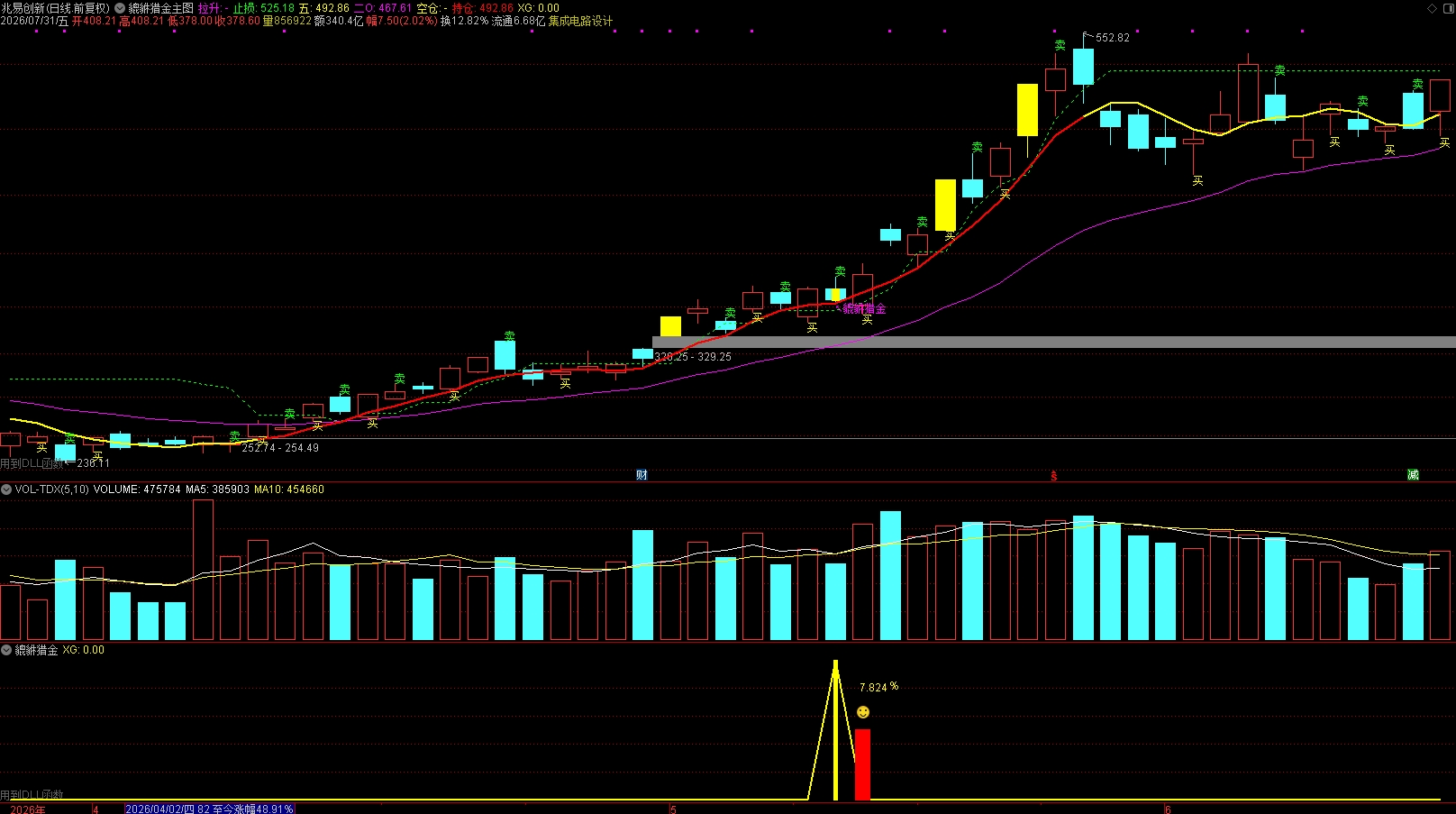Click the split-window icon at top-right corner
1456x814 pixels.
[1447, 8]
